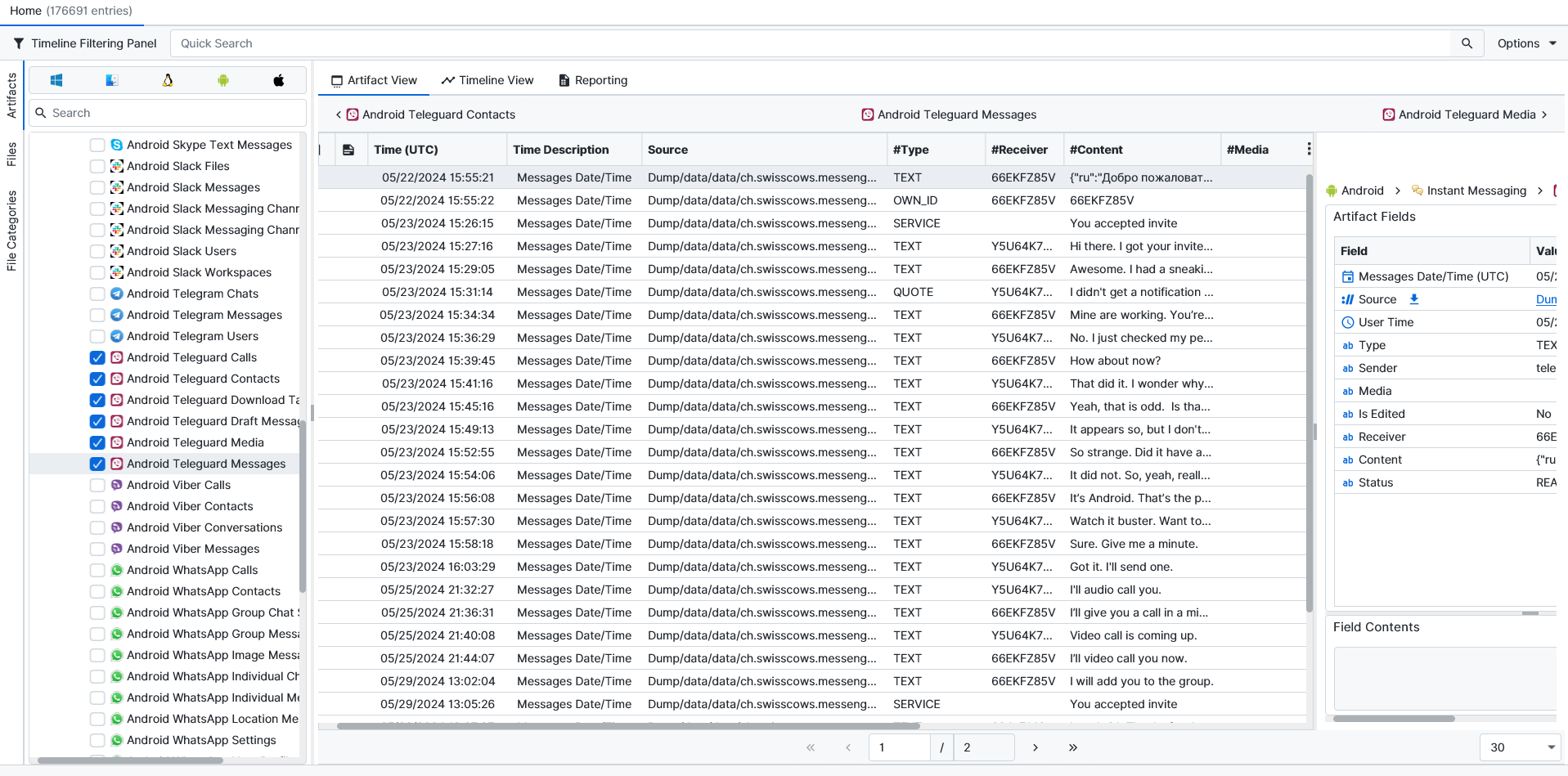
Task: Click the artifact Search input field
Action: (x=168, y=113)
